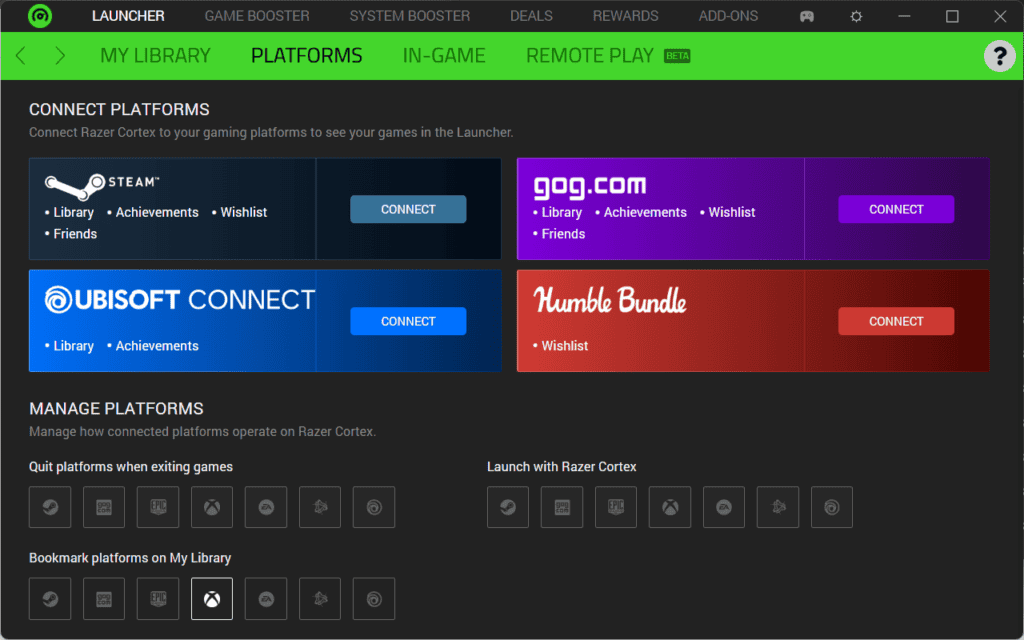Select the PLATFORMS sub-tab
The height and width of the screenshot is (640, 1024).
coord(306,56)
